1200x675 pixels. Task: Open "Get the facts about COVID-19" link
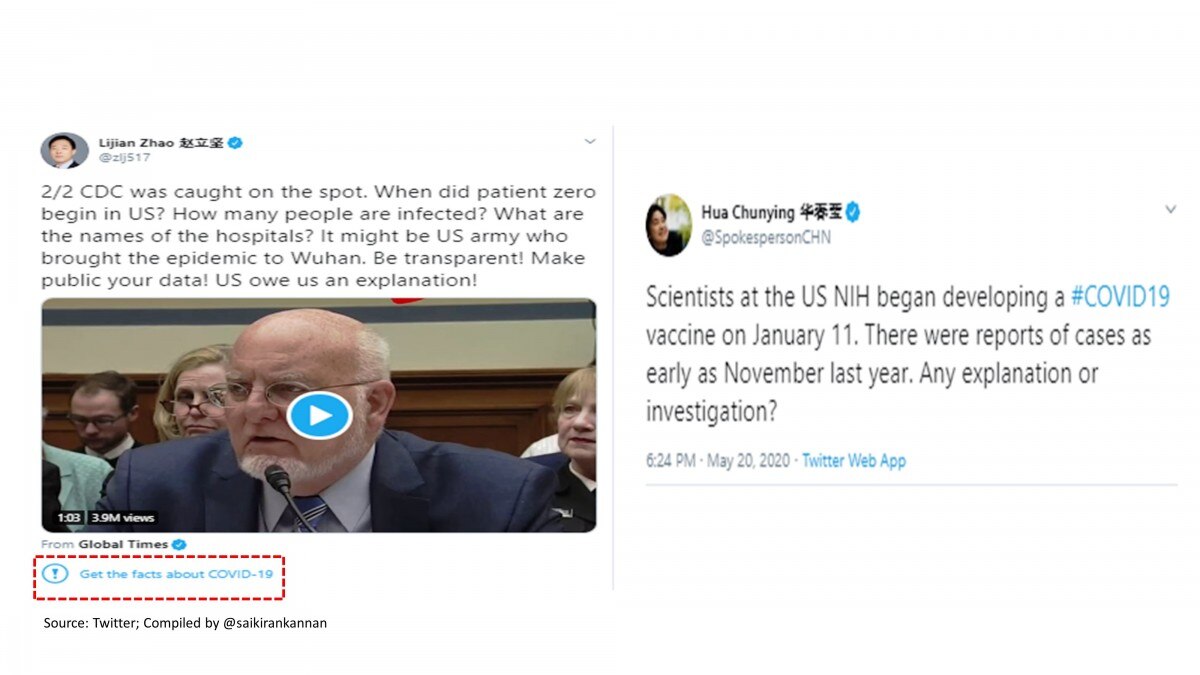[x=176, y=574]
